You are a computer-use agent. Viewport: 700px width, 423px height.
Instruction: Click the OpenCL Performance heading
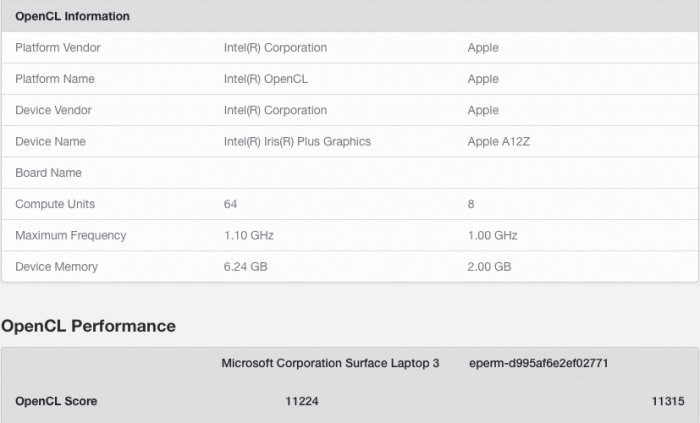(88, 326)
